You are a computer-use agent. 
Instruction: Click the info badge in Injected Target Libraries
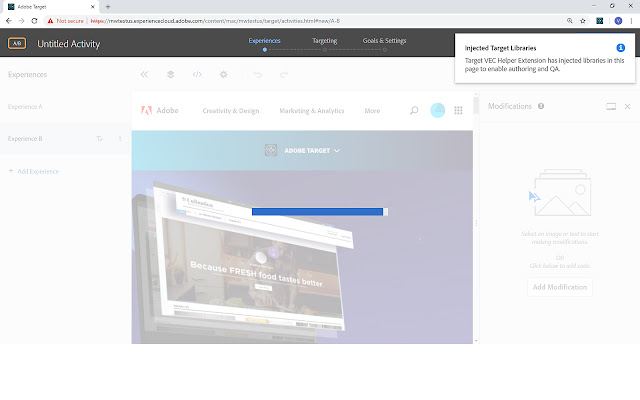click(620, 48)
